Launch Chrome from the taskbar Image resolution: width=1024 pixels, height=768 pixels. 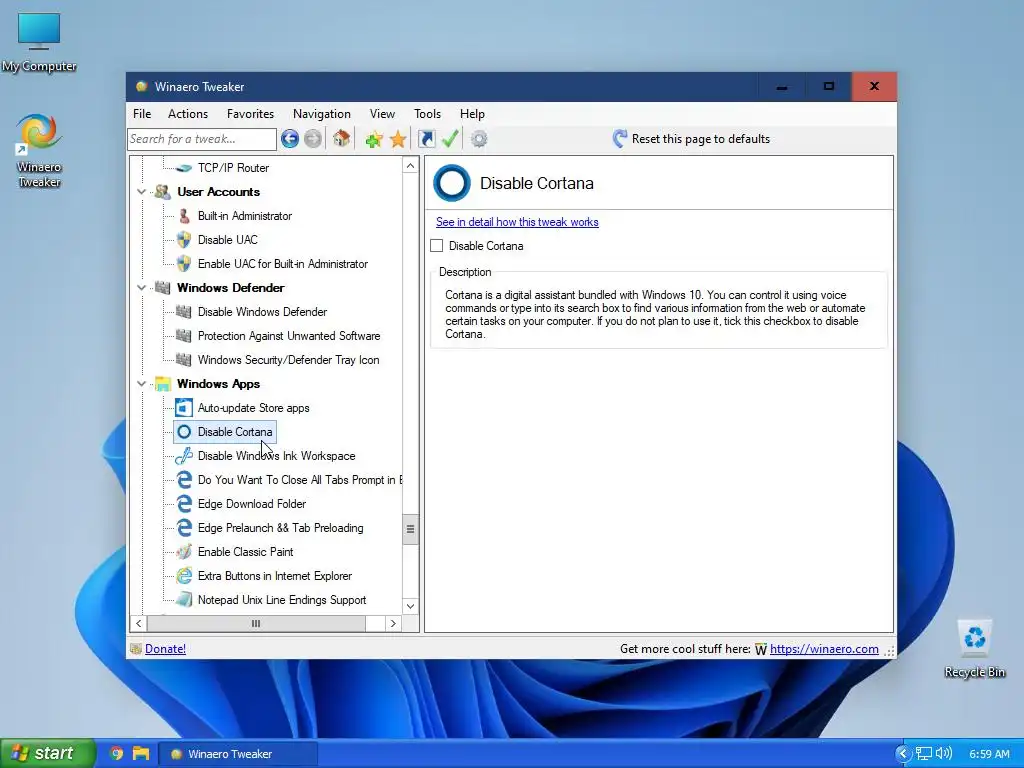pyautogui.click(x=116, y=754)
